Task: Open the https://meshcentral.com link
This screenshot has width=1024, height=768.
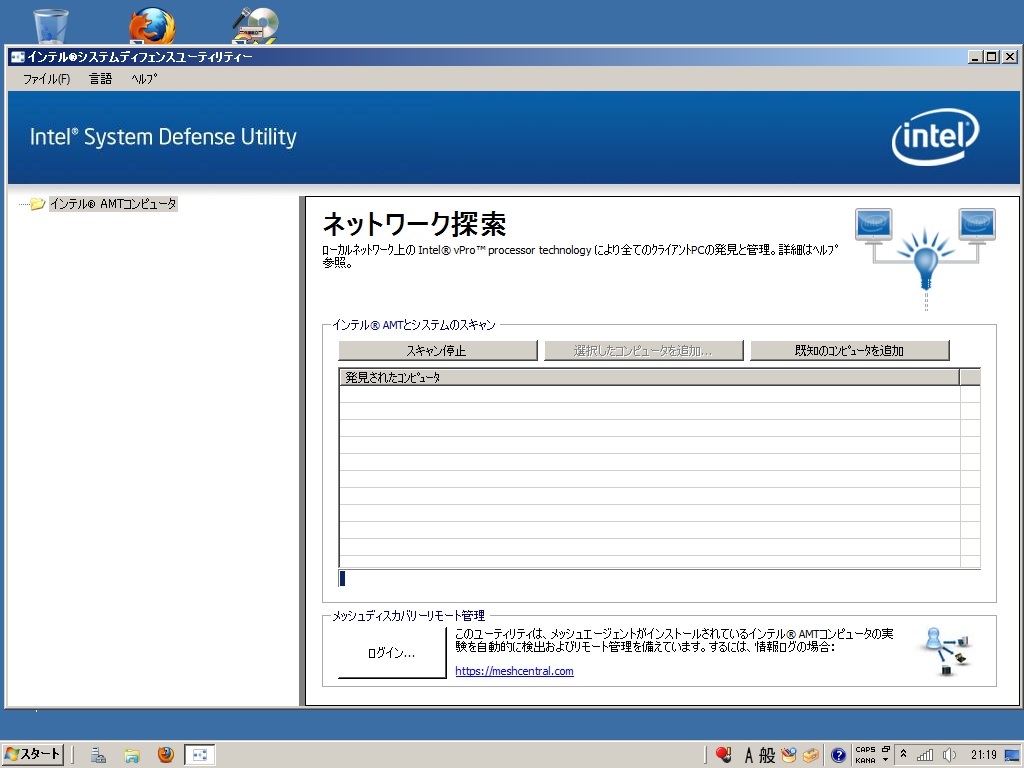Action: pos(514,671)
